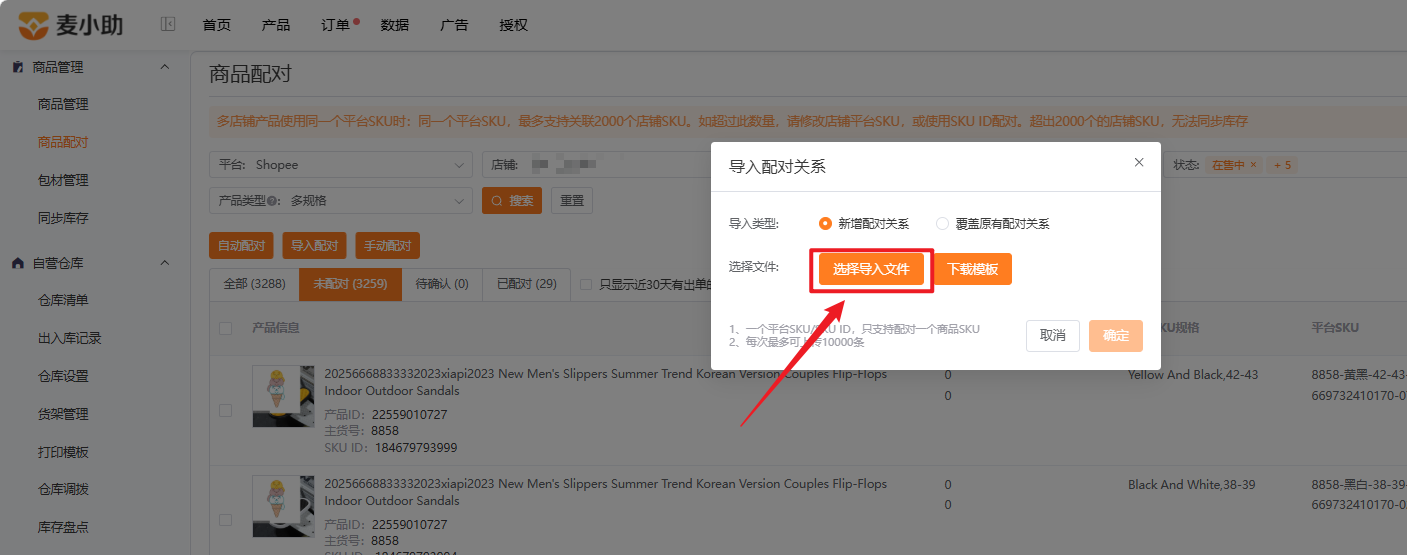Screen dimensions: 1407x555
Task: Click the 手动配对 button
Action: tap(388, 246)
